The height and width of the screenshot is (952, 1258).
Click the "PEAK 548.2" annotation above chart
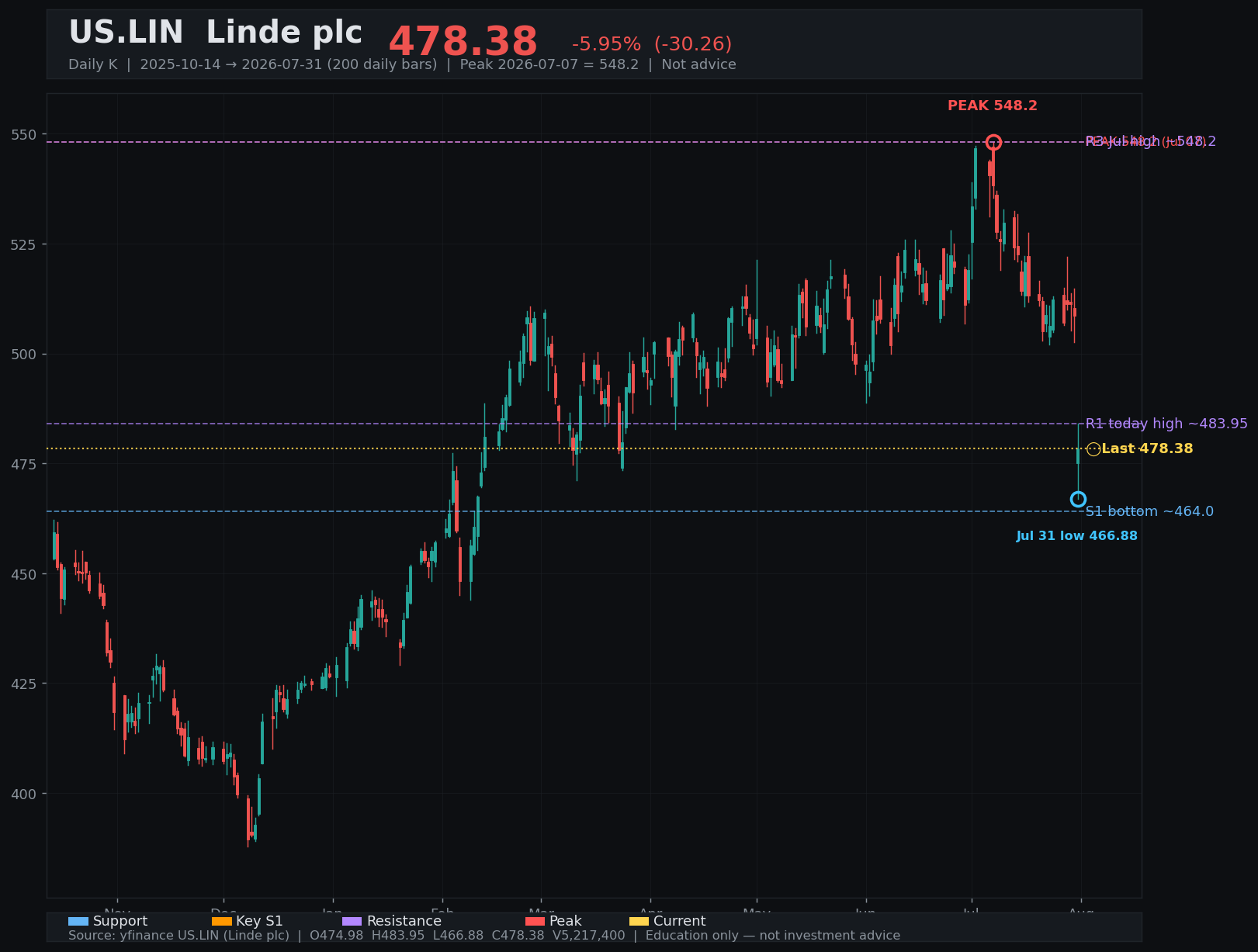click(x=993, y=106)
